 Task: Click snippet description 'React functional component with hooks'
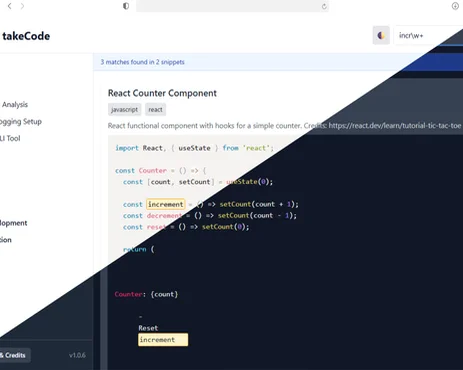tap(205, 126)
